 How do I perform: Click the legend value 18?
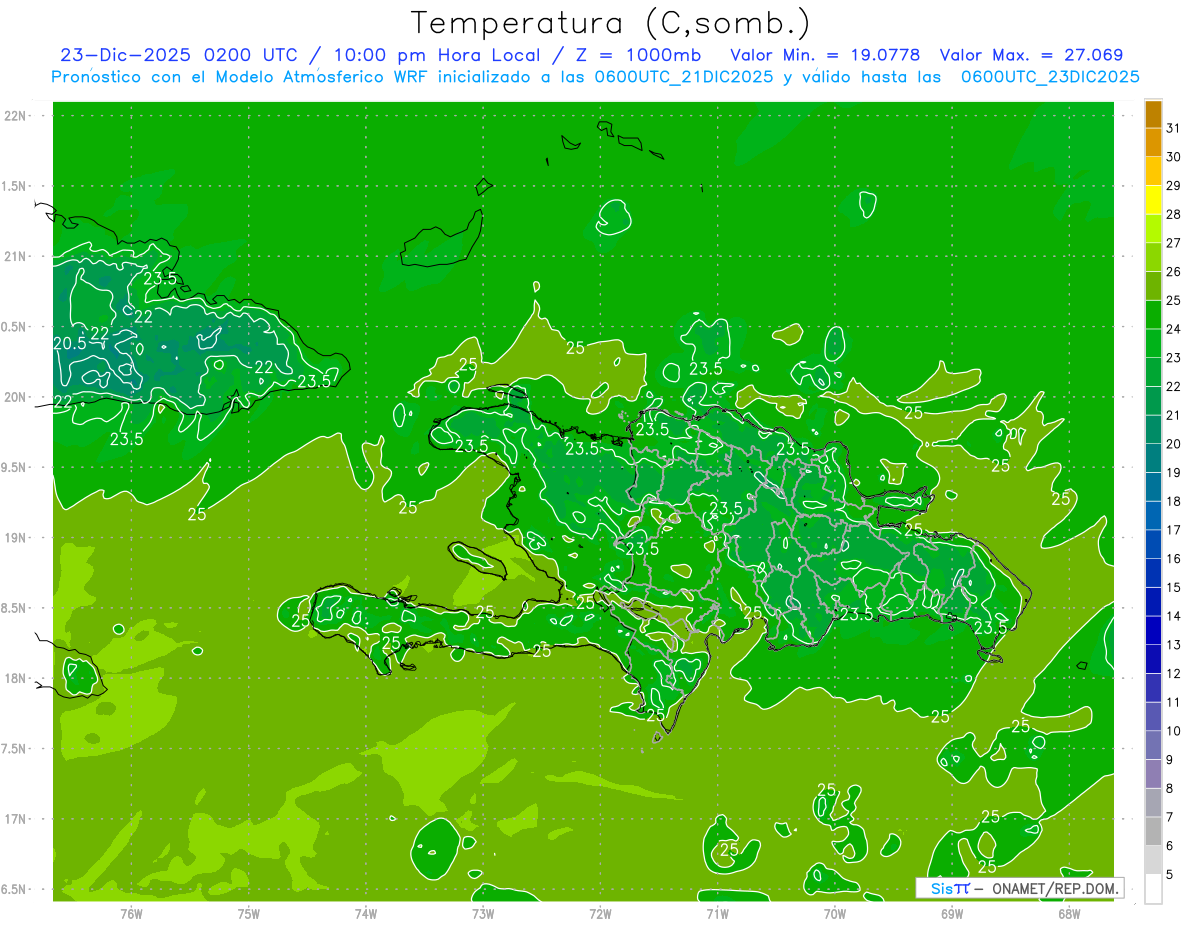point(1173,501)
